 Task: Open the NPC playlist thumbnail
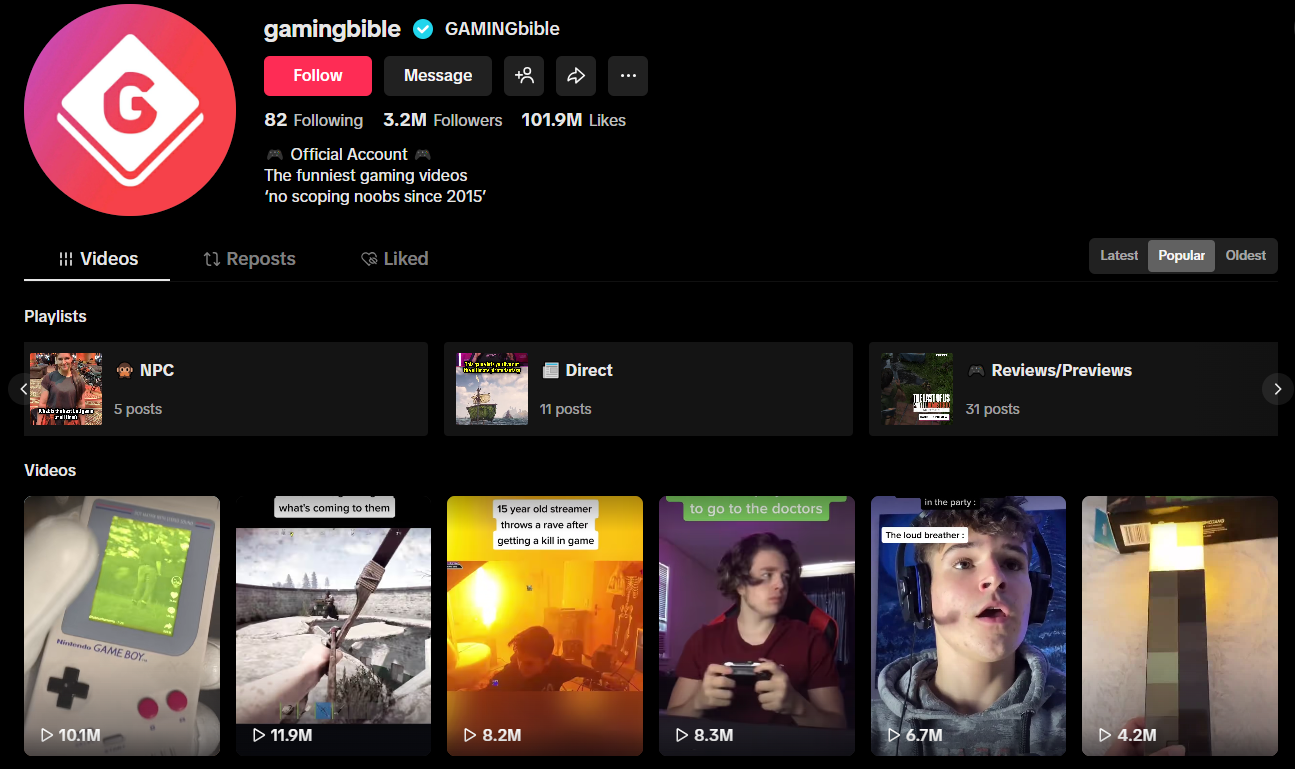[66, 388]
